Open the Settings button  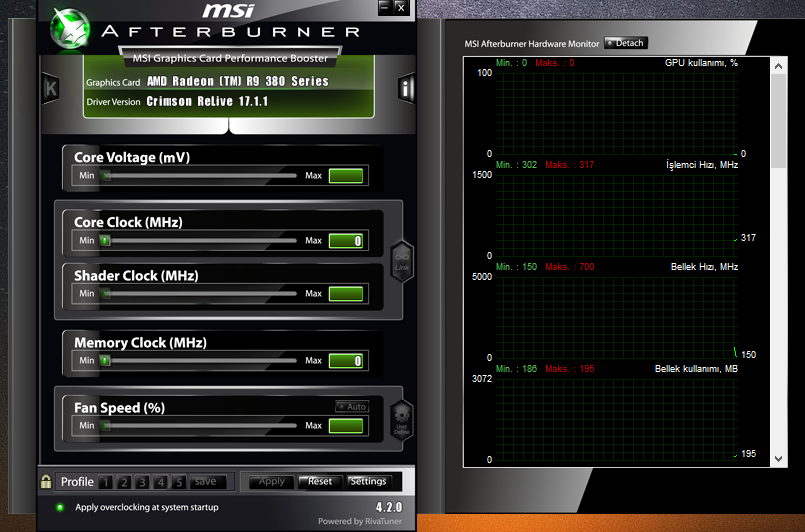368,482
